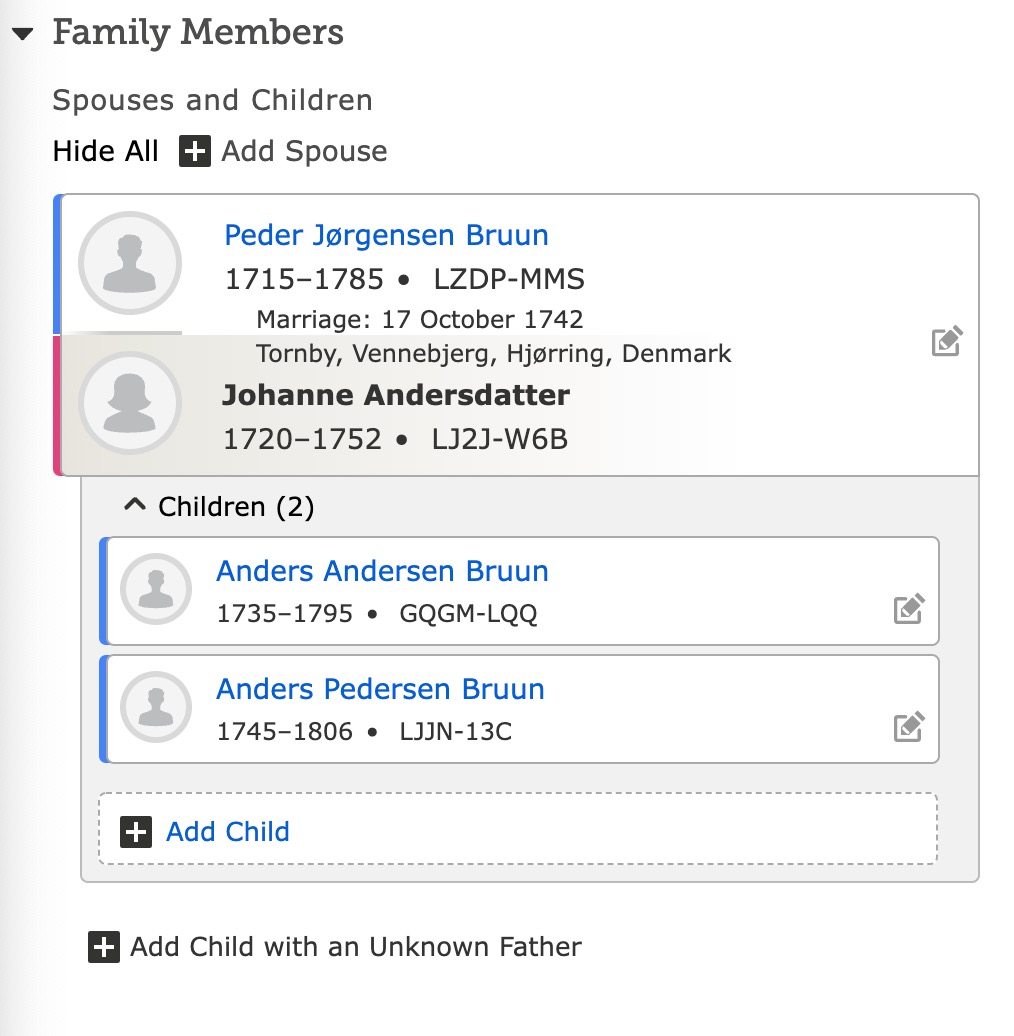Viewport: 1014px width, 1036px height.
Task: Click Anders Andersen Bruun's avatar icon
Action: 156,589
